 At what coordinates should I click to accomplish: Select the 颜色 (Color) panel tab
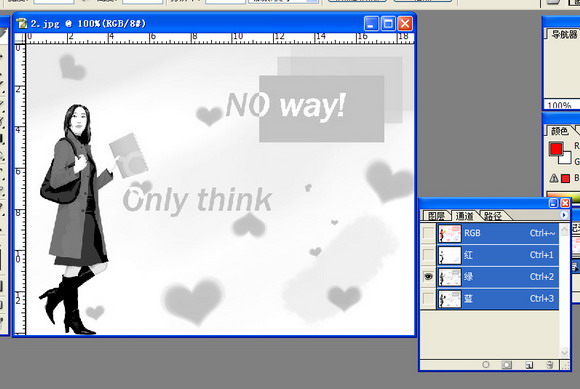click(559, 131)
